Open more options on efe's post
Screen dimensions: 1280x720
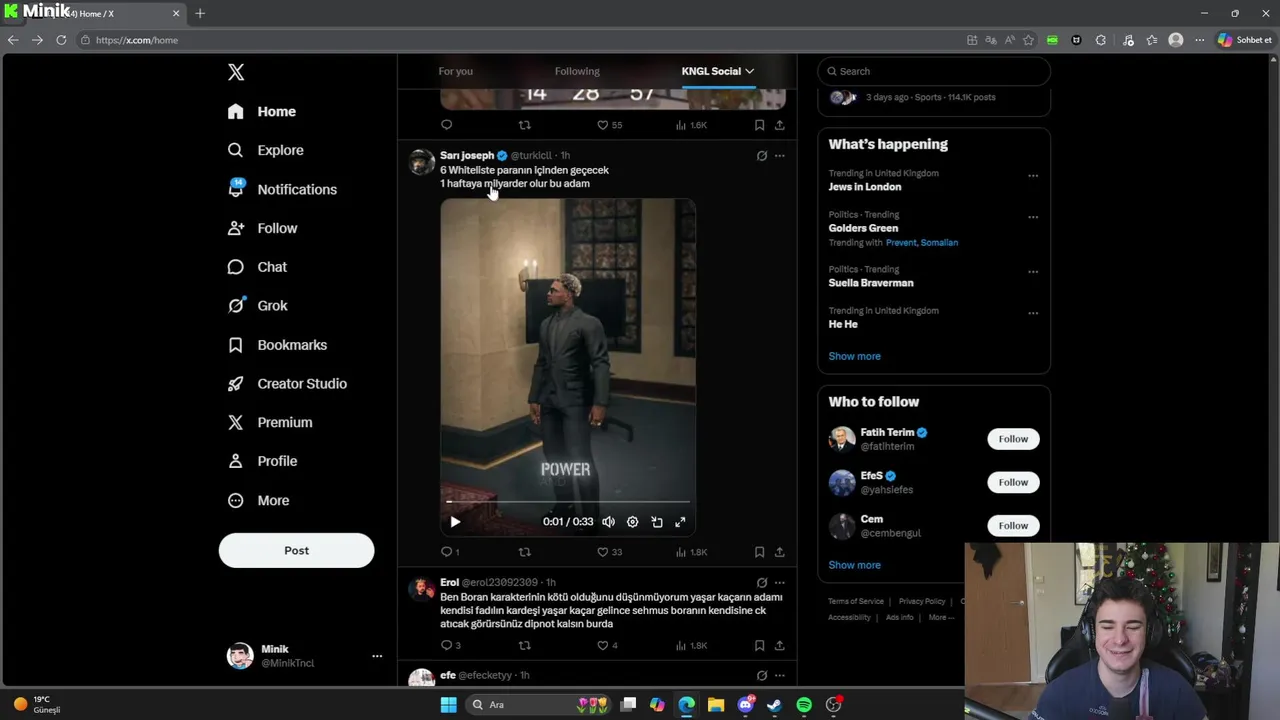coord(780,675)
